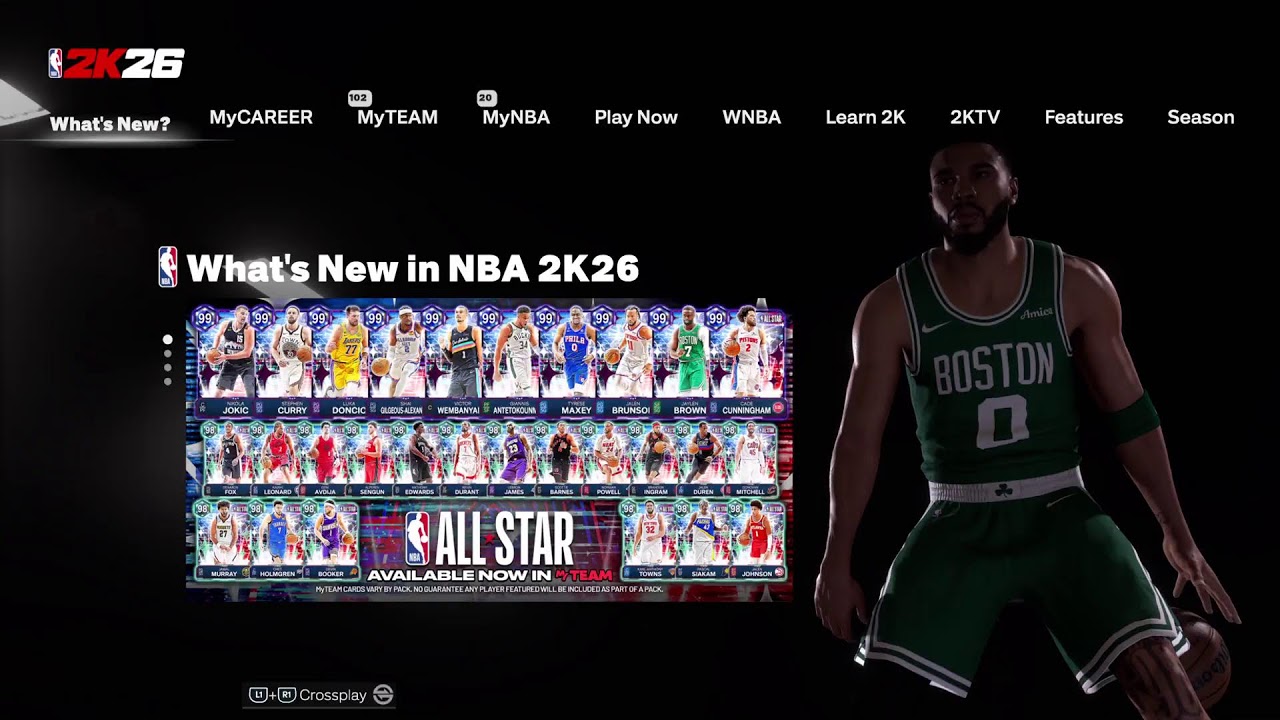Click the Booker 98 player card
Image resolution: width=1280 pixels, height=720 pixels.
pyautogui.click(x=330, y=541)
